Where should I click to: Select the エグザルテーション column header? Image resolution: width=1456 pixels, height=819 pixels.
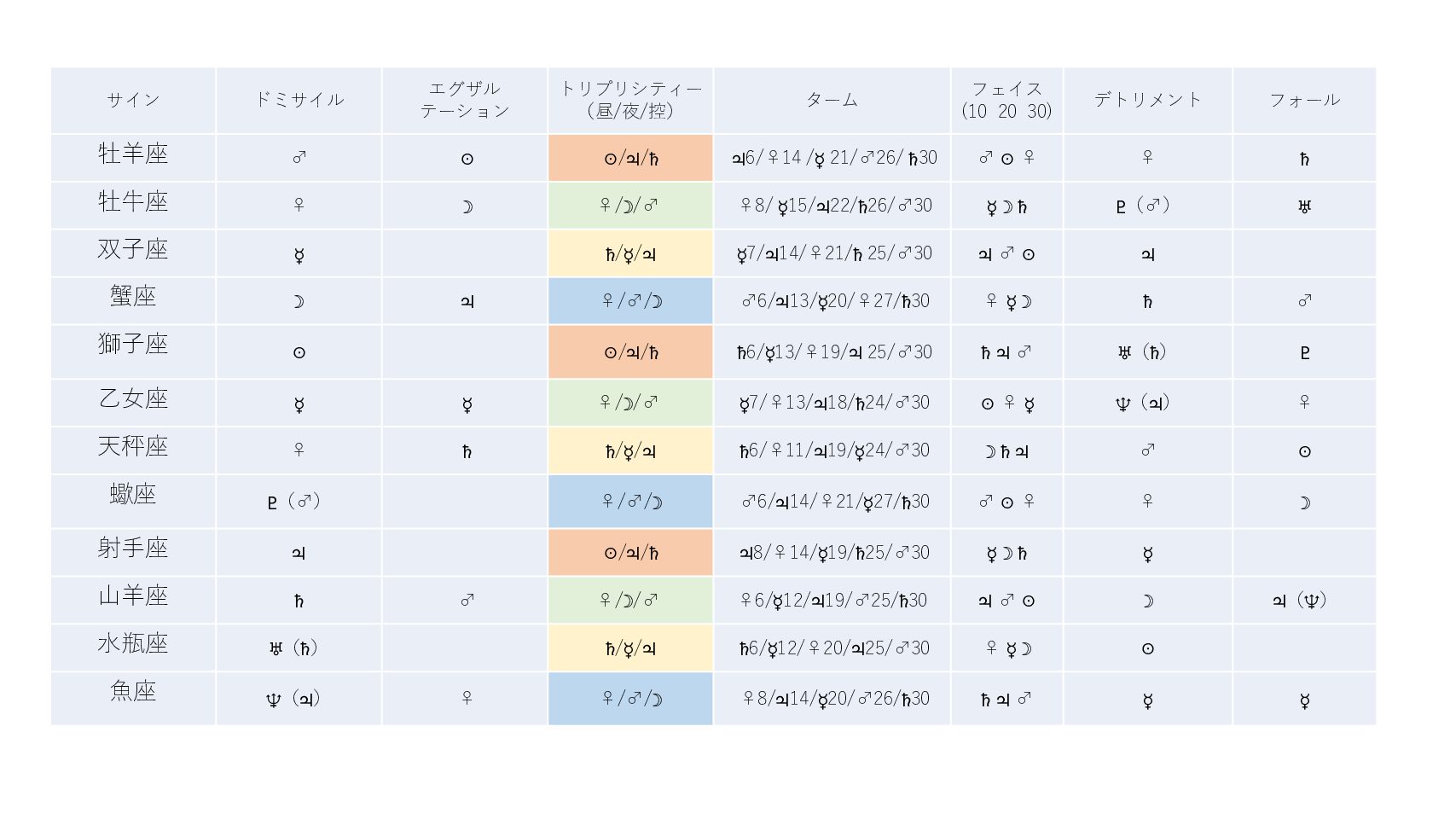[x=465, y=100]
